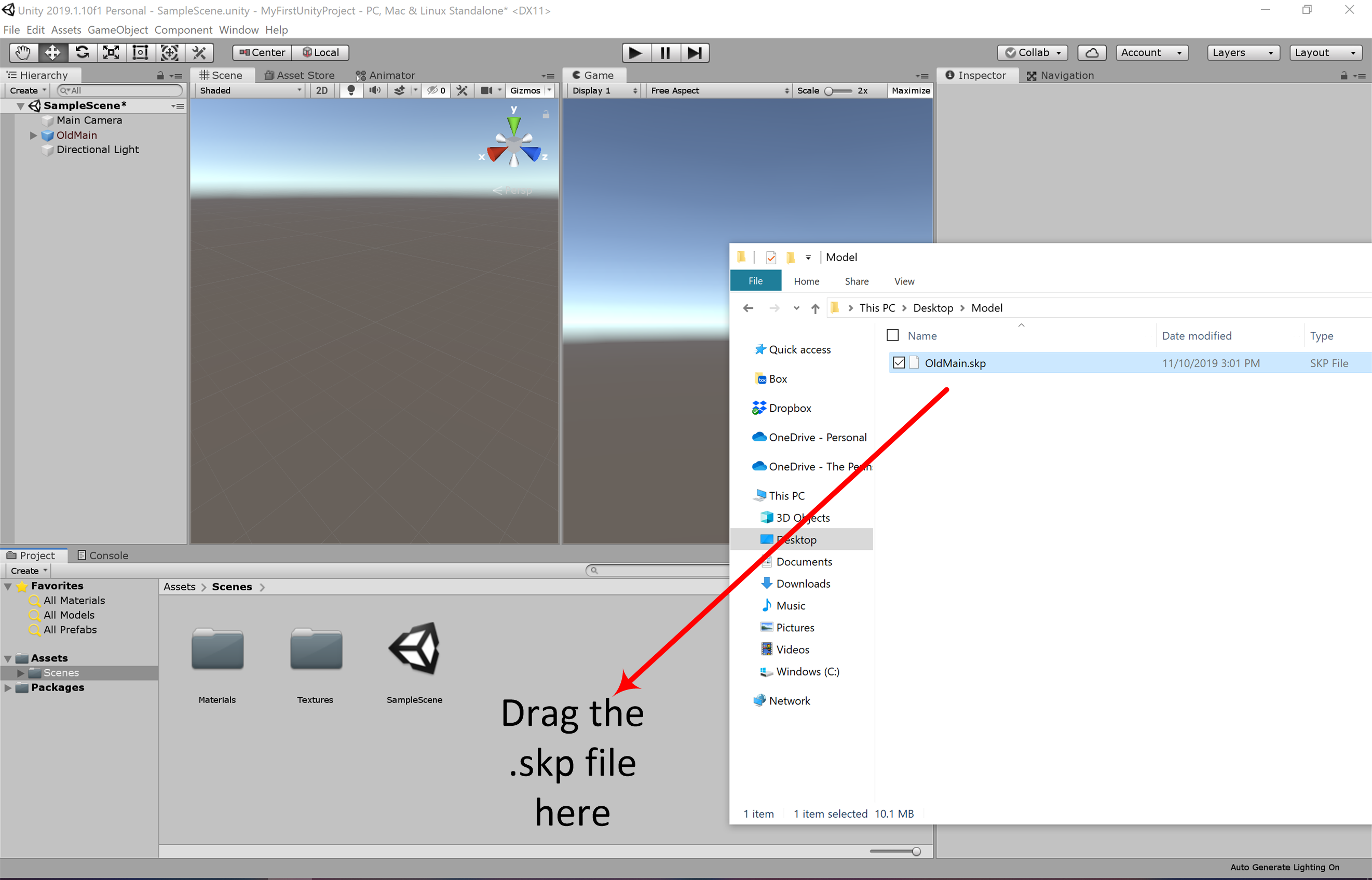Select the Scale tool
This screenshot has height=880, width=1372.
tap(112, 52)
